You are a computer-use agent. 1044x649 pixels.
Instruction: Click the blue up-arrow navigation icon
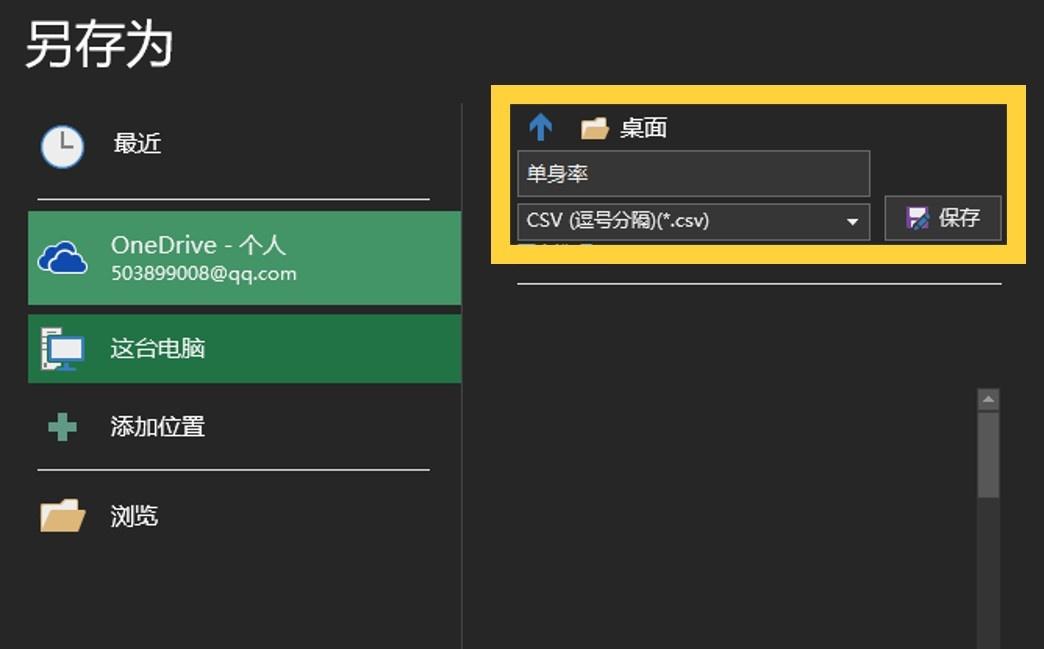tap(540, 127)
